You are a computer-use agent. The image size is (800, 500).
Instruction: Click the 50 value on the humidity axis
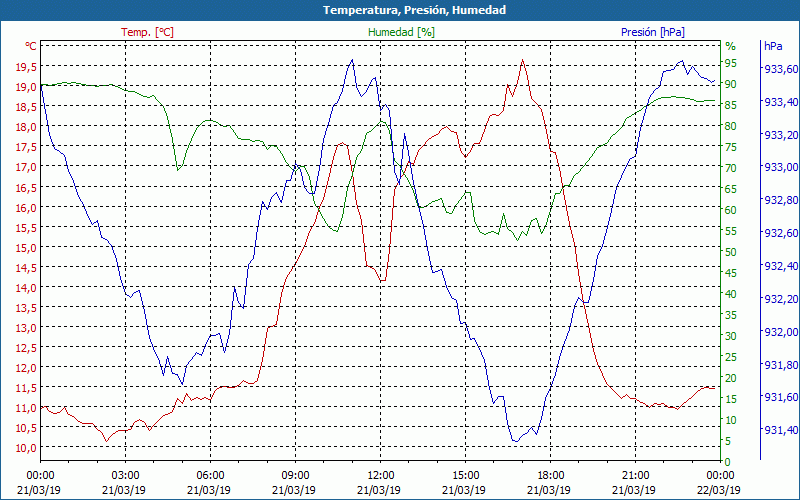pyautogui.click(x=731, y=252)
